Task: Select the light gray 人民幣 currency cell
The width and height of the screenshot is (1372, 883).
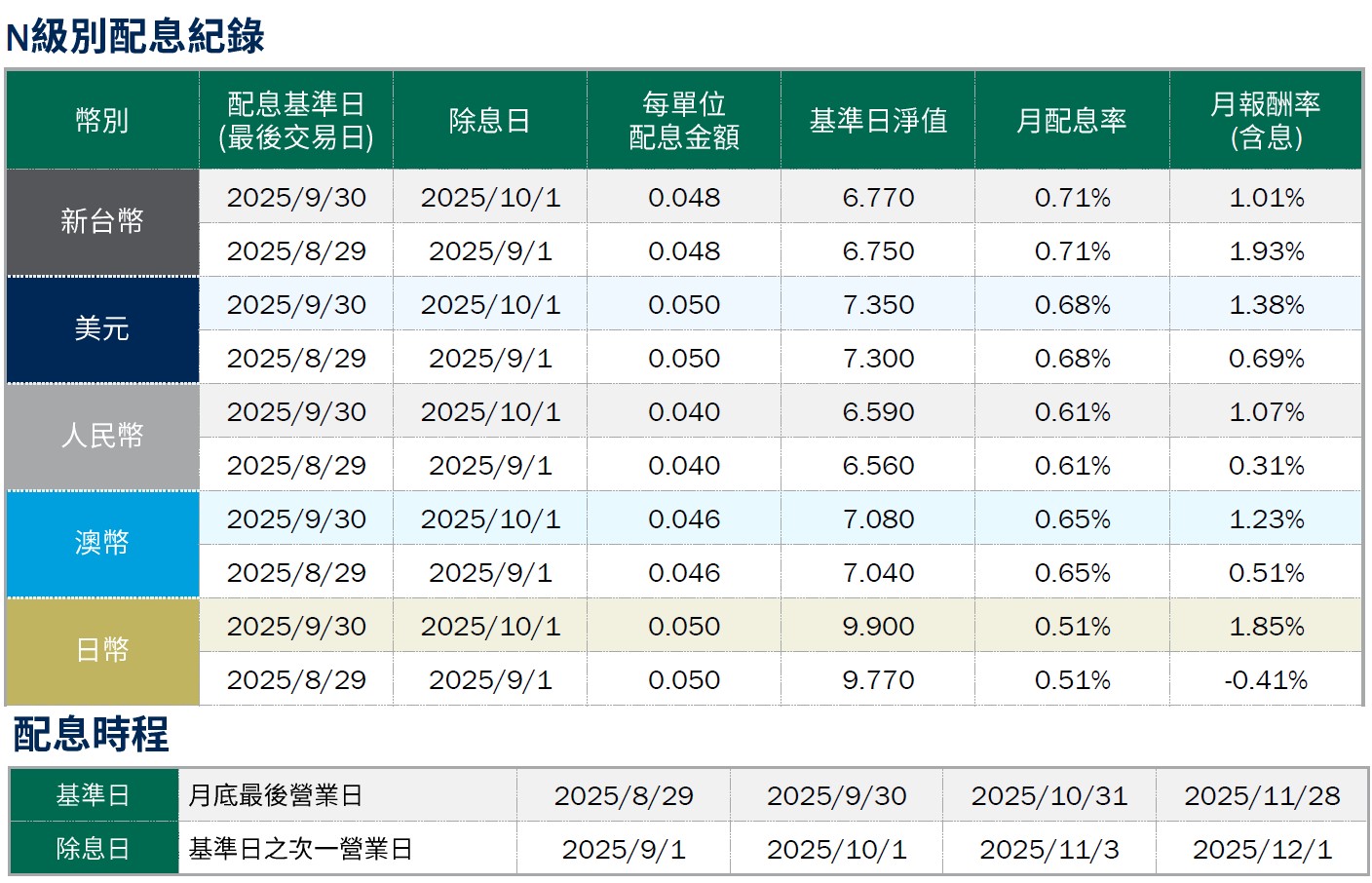Action: (102, 437)
